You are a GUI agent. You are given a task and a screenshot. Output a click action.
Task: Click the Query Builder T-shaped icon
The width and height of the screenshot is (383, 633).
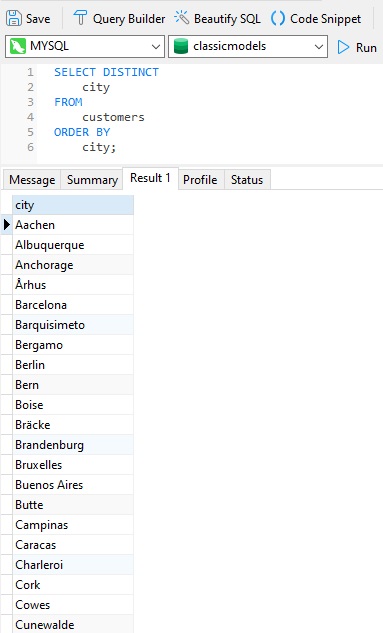(x=80, y=18)
